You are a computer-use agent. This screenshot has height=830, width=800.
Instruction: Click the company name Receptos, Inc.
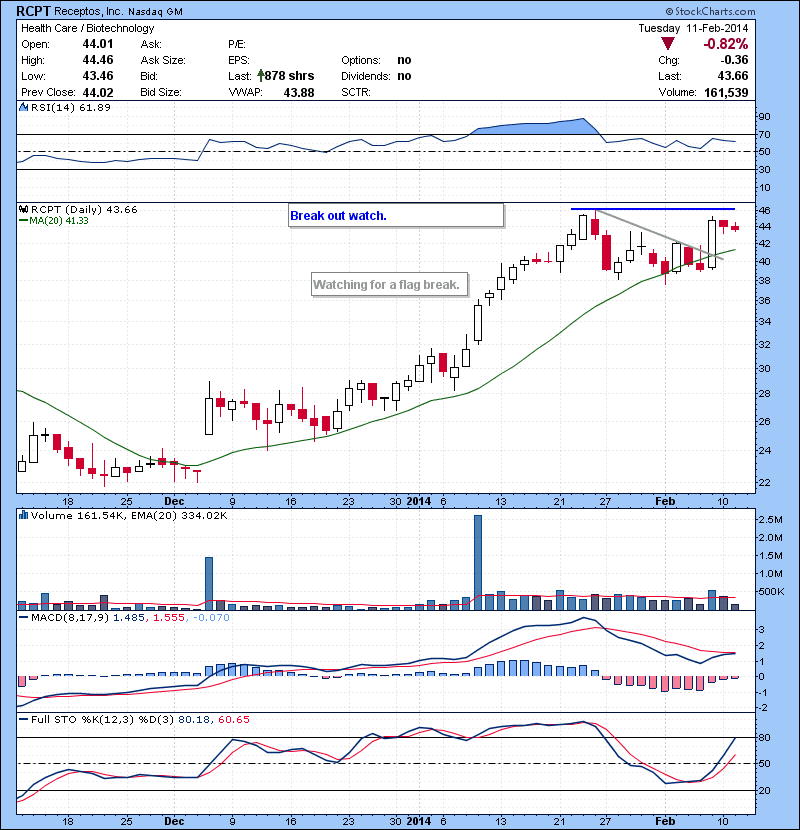coord(88,12)
